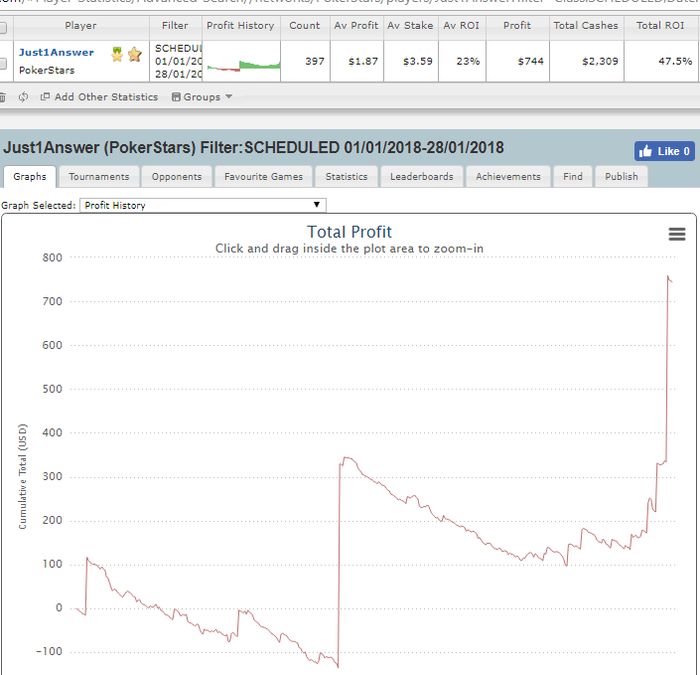This screenshot has width=700, height=675.
Task: Open the Opponents tab
Action: [176, 177]
